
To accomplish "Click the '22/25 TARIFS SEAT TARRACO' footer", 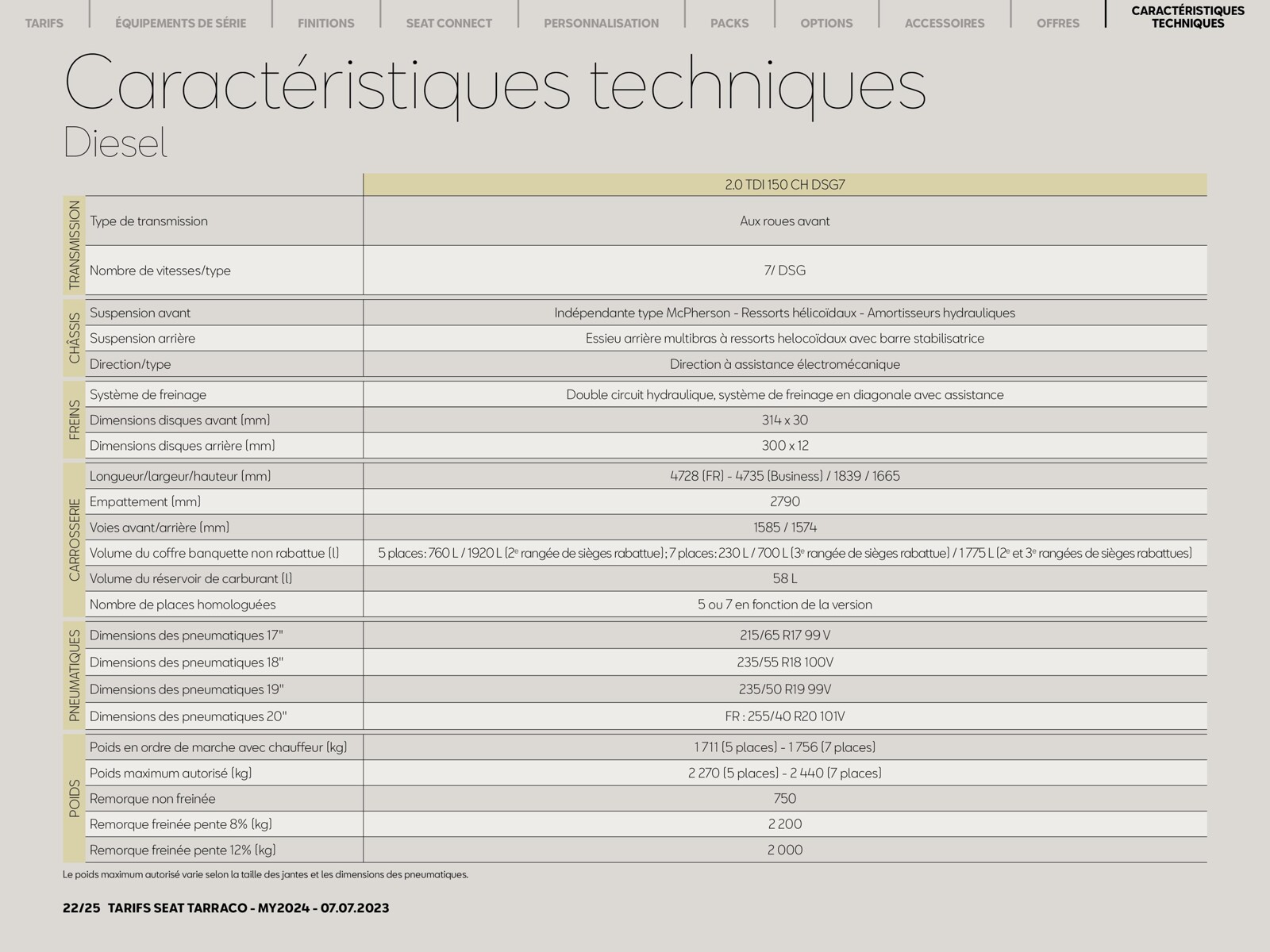I will [x=226, y=908].
